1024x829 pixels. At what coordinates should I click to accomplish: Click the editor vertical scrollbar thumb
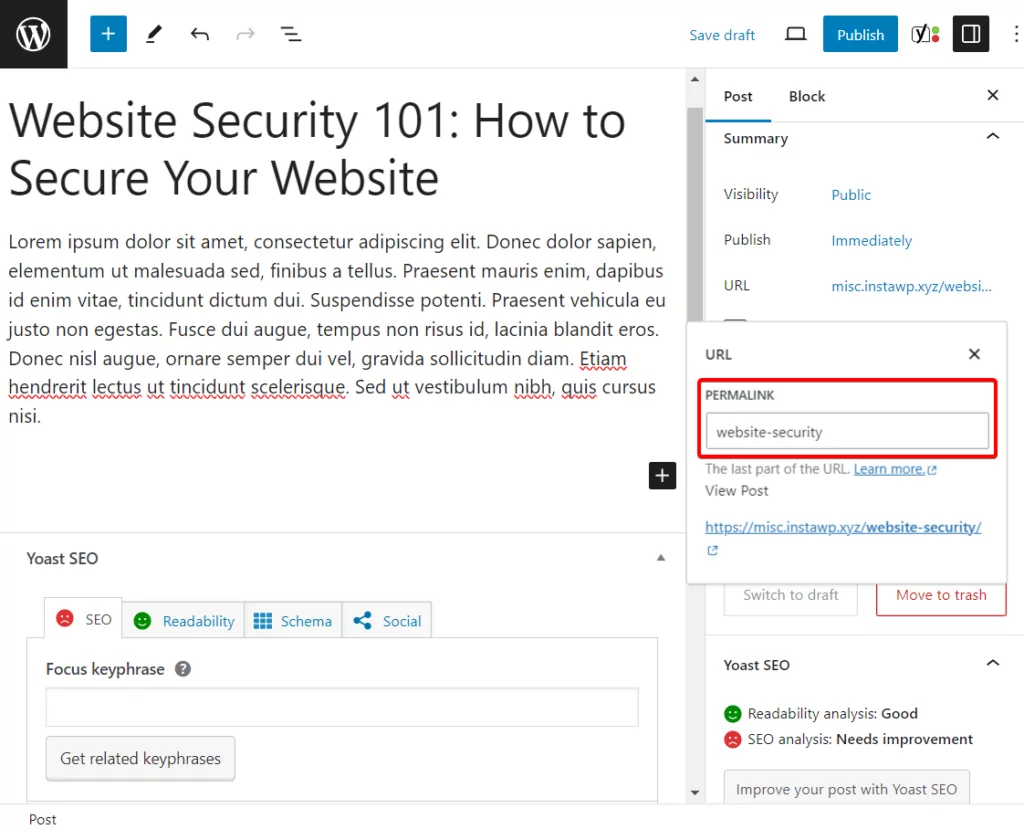(x=695, y=214)
